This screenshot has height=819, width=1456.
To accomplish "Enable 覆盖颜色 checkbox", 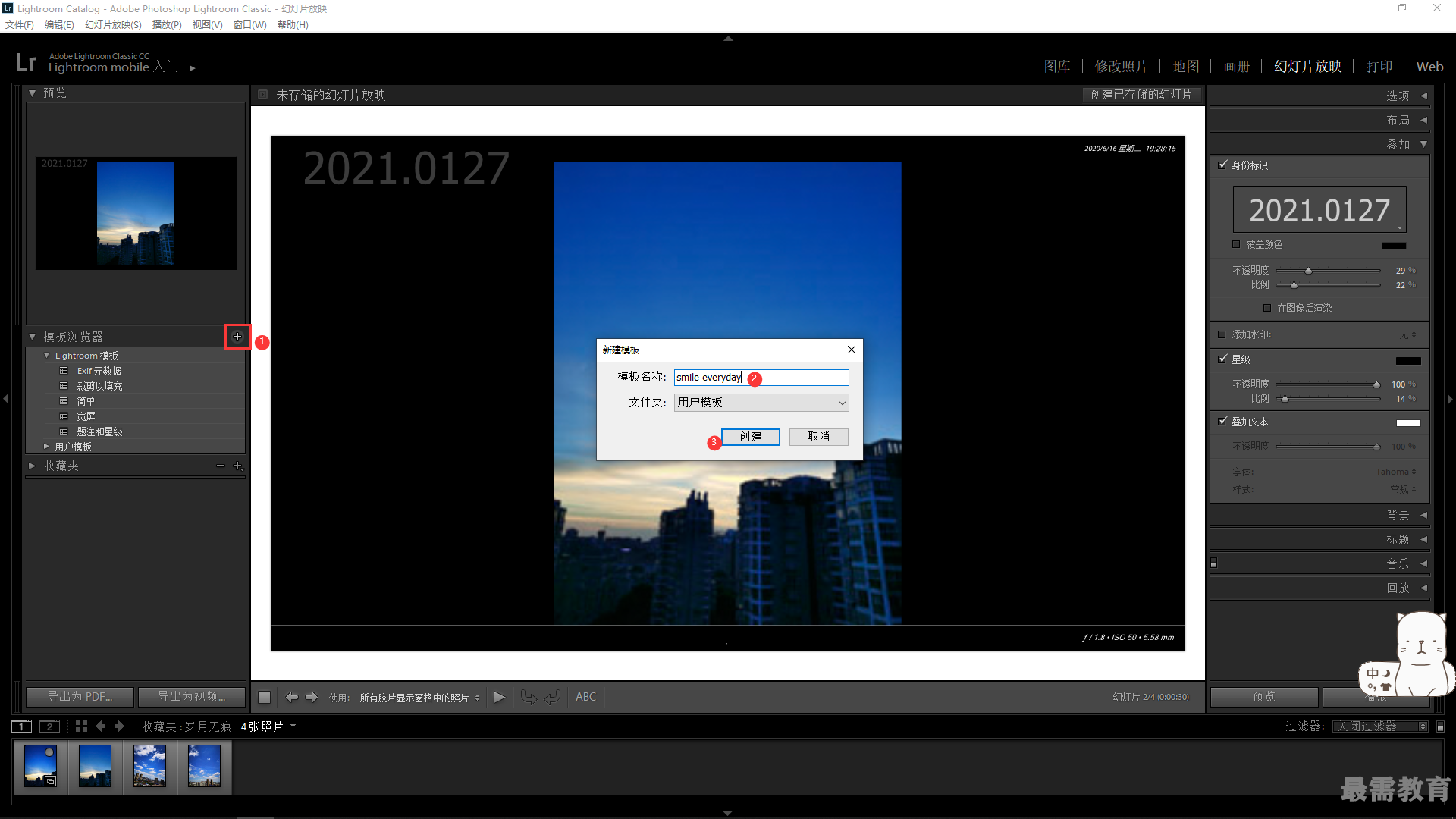I will [1236, 244].
